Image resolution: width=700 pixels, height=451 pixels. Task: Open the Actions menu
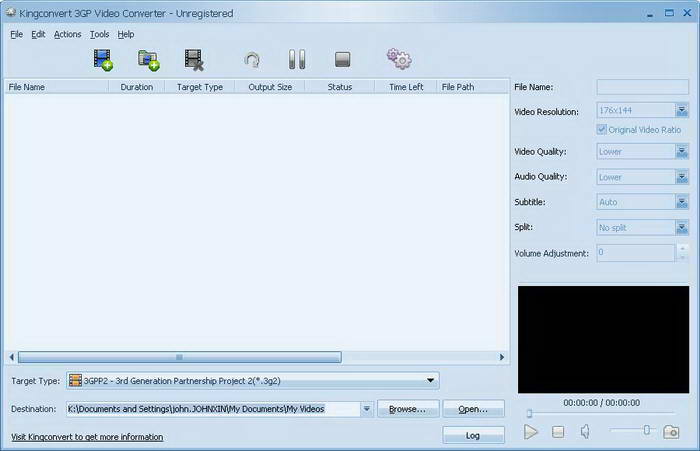pyautogui.click(x=67, y=34)
